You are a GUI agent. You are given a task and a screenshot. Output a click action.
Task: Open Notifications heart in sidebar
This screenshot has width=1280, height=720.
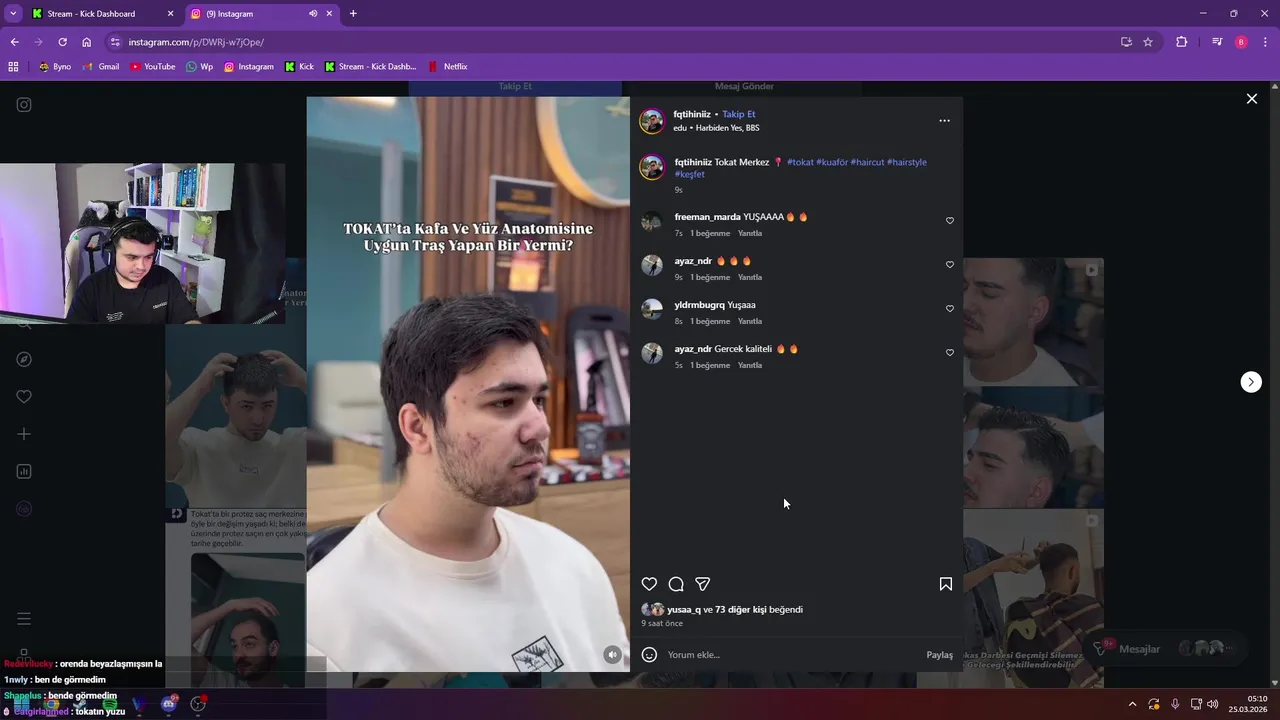(x=24, y=397)
